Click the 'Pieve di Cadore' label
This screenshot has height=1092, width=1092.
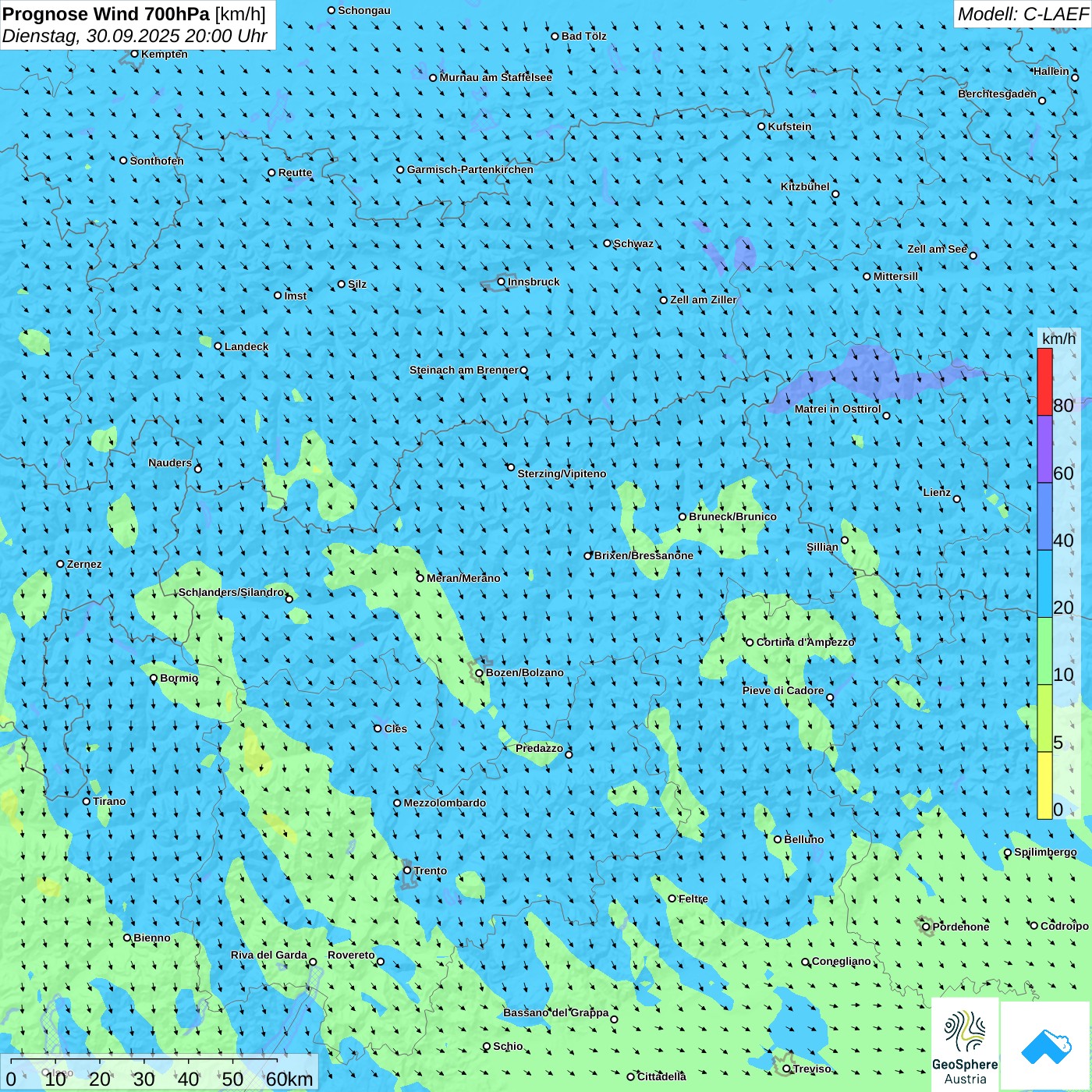click(x=783, y=690)
